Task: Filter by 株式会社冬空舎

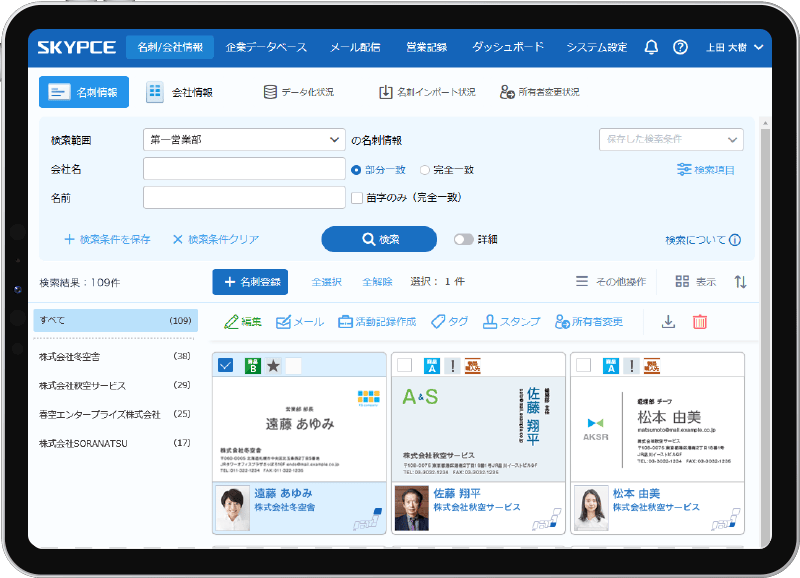Action: click(x=115, y=356)
